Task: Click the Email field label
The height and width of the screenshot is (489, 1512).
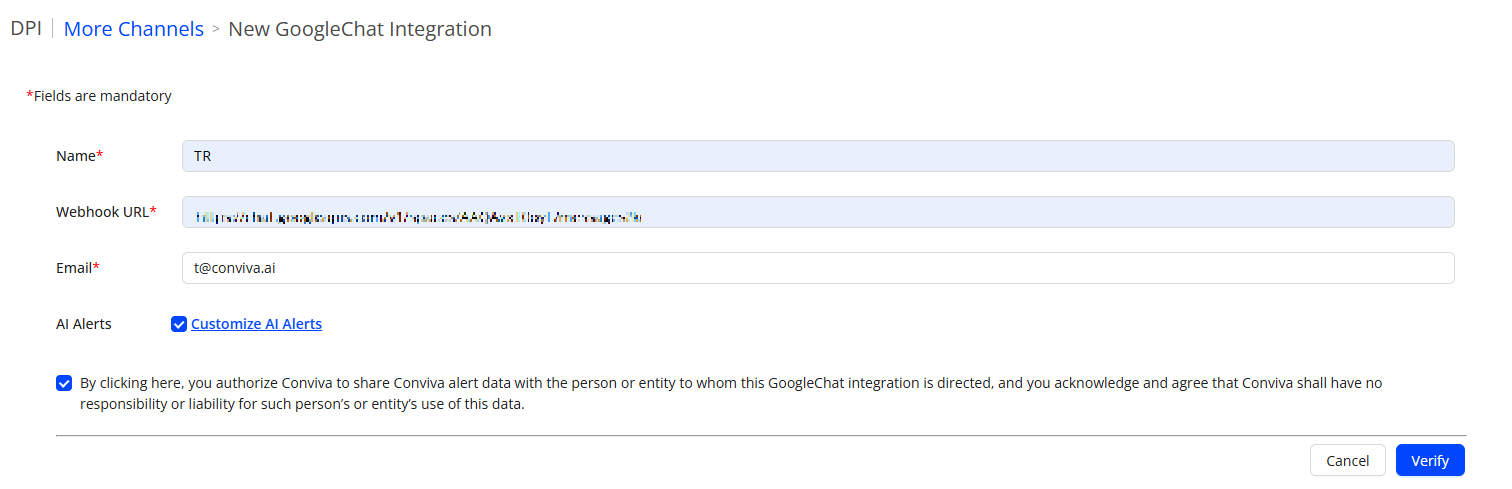Action: (x=74, y=268)
